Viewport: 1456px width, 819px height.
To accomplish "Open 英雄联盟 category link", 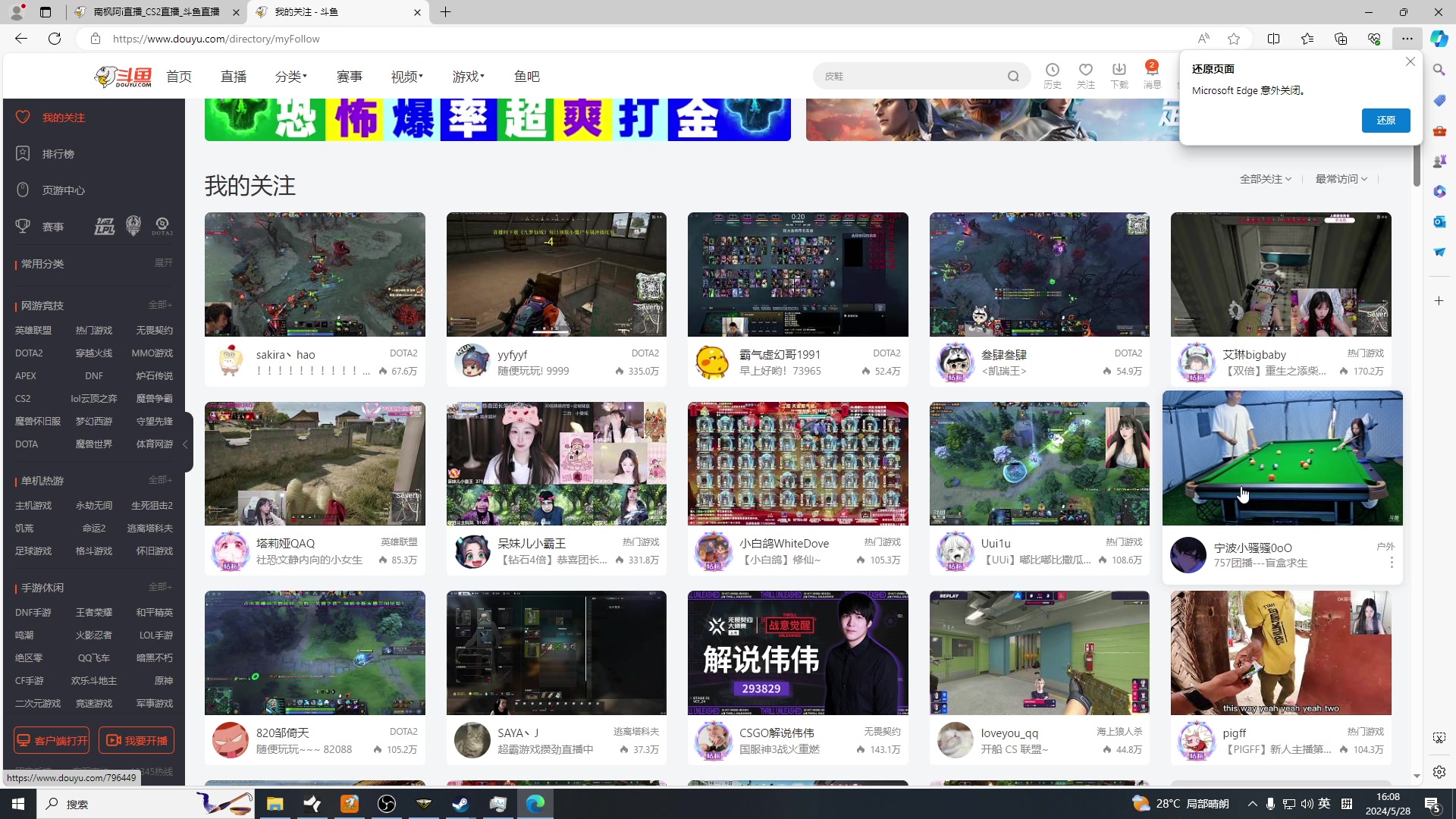I will point(33,331).
